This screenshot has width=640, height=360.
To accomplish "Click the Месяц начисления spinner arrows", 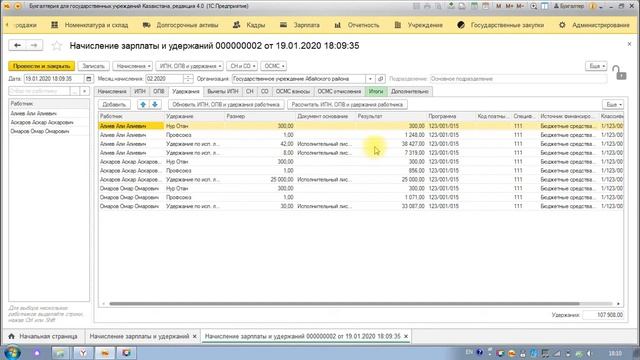I will [x=188, y=79].
